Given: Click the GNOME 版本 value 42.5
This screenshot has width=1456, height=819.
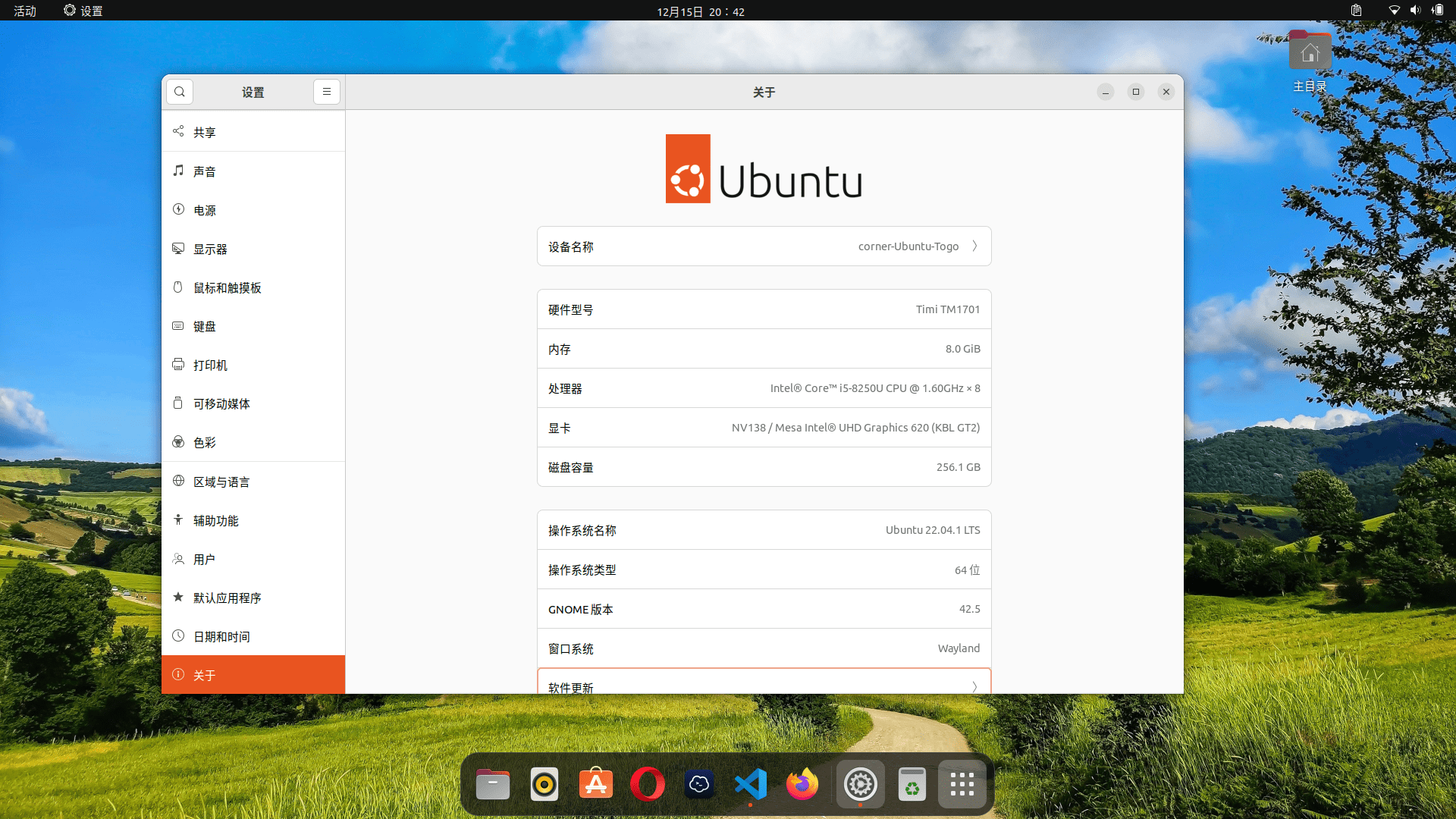Looking at the screenshot, I should (x=969, y=608).
